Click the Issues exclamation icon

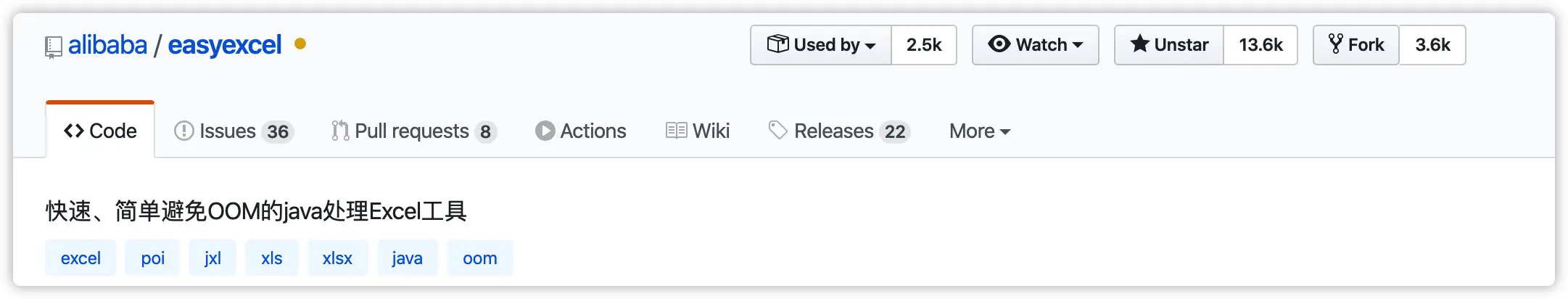[183, 131]
